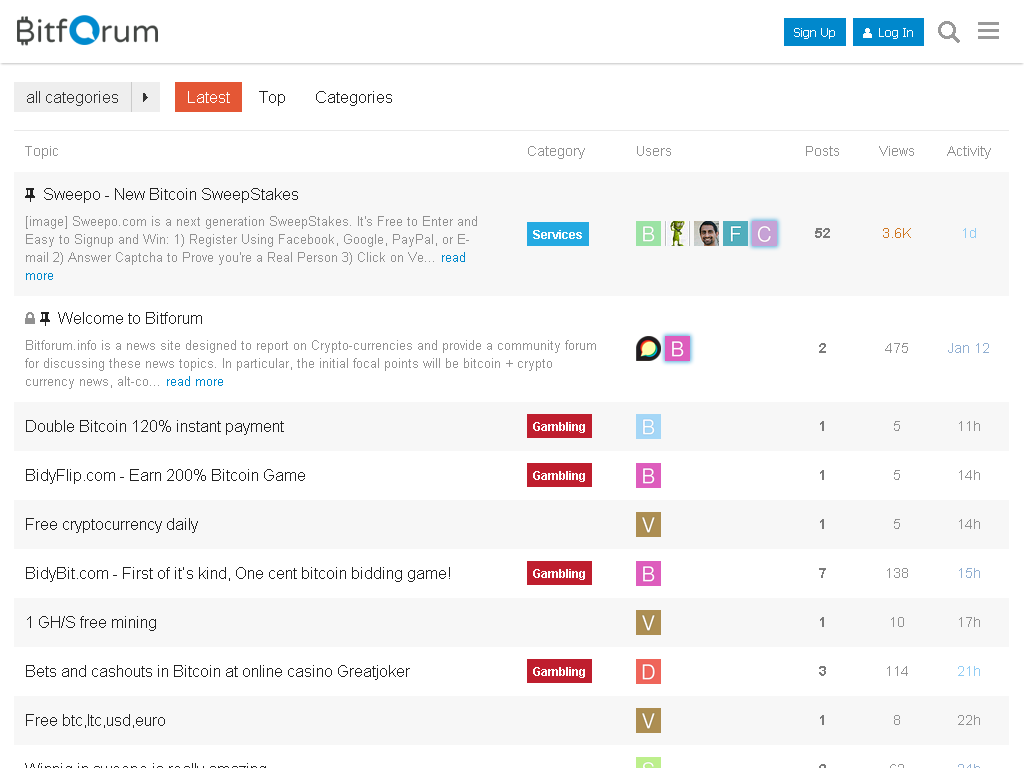Click 21h activity on Greatjoker casino row
Viewport: 1024px width, 768px height.
[969, 671]
